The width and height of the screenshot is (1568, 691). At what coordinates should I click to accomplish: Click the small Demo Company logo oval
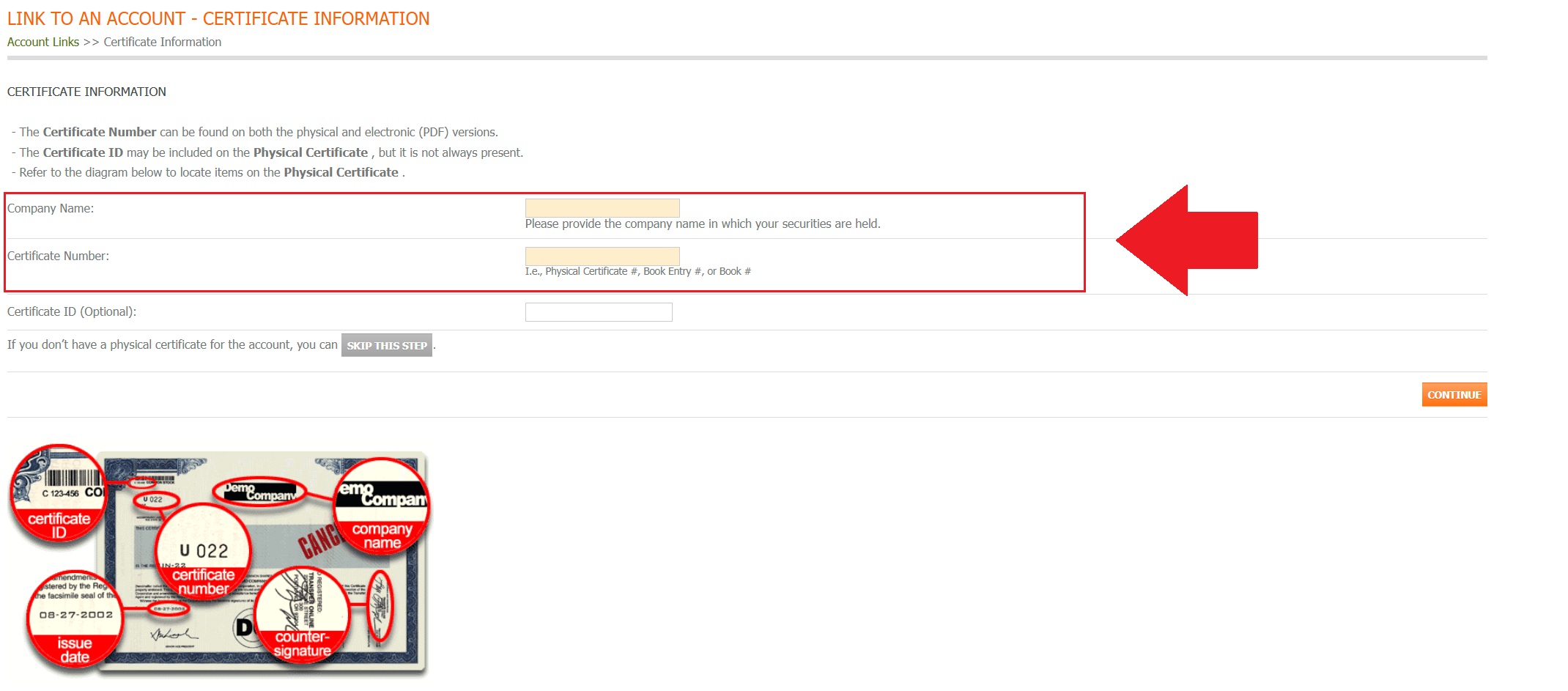click(x=259, y=492)
